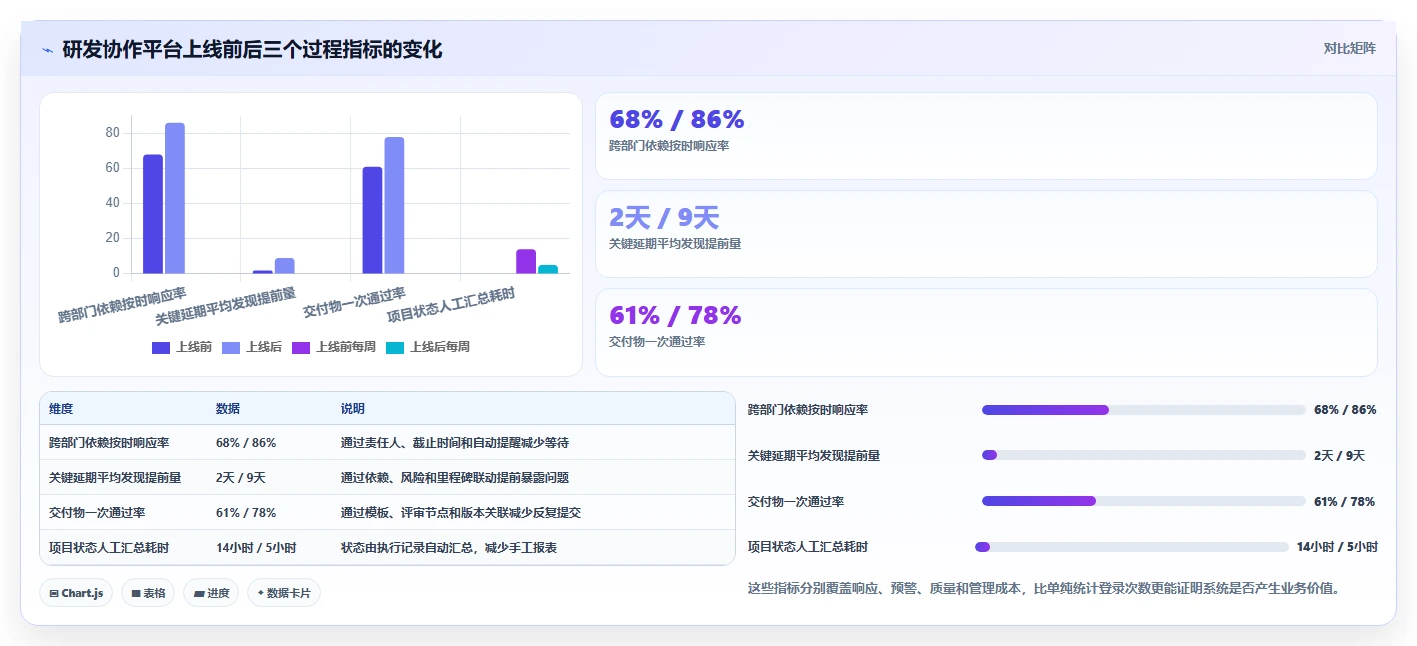Click the icon in the 进度 chip
Image resolution: width=1417 pixels, height=646 pixels.
click(x=199, y=593)
